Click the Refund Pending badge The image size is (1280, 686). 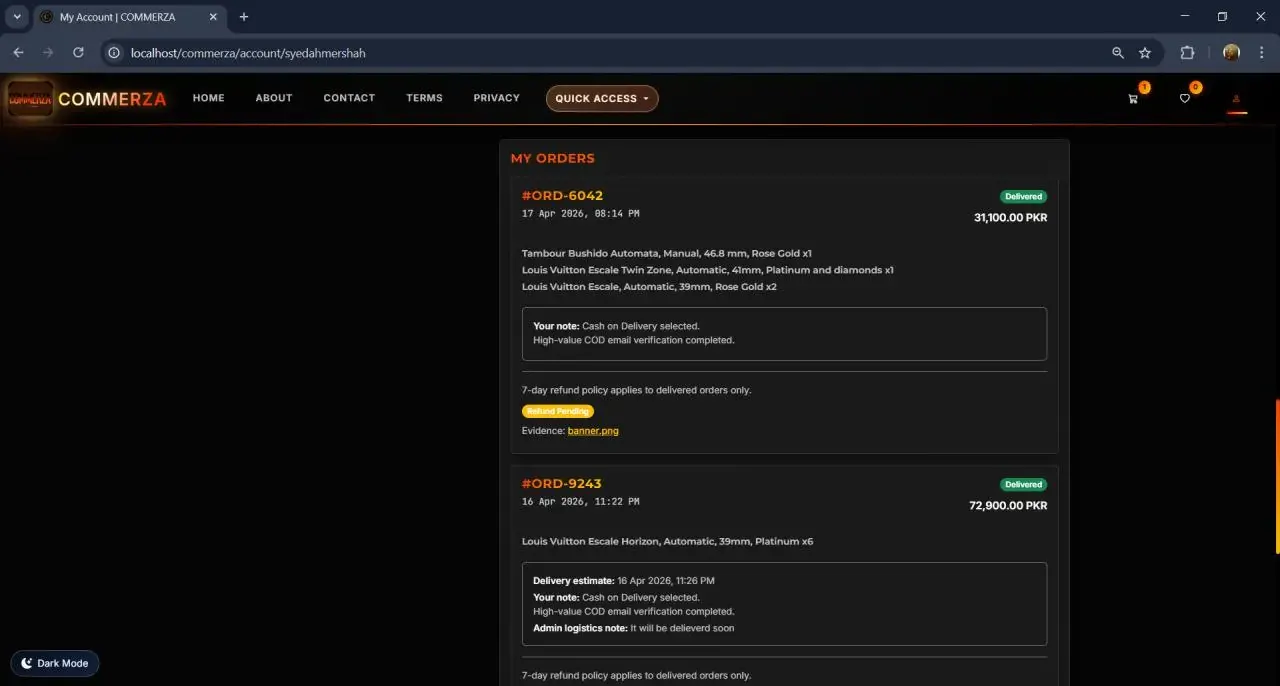click(x=558, y=411)
